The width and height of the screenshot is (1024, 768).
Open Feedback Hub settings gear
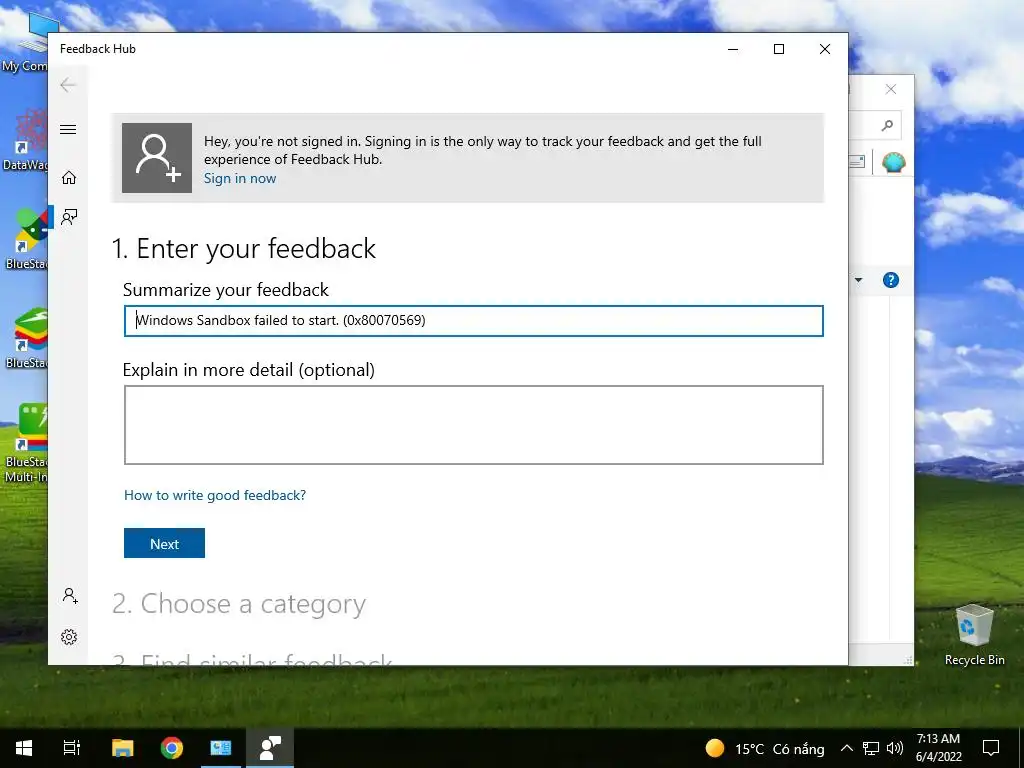point(69,637)
